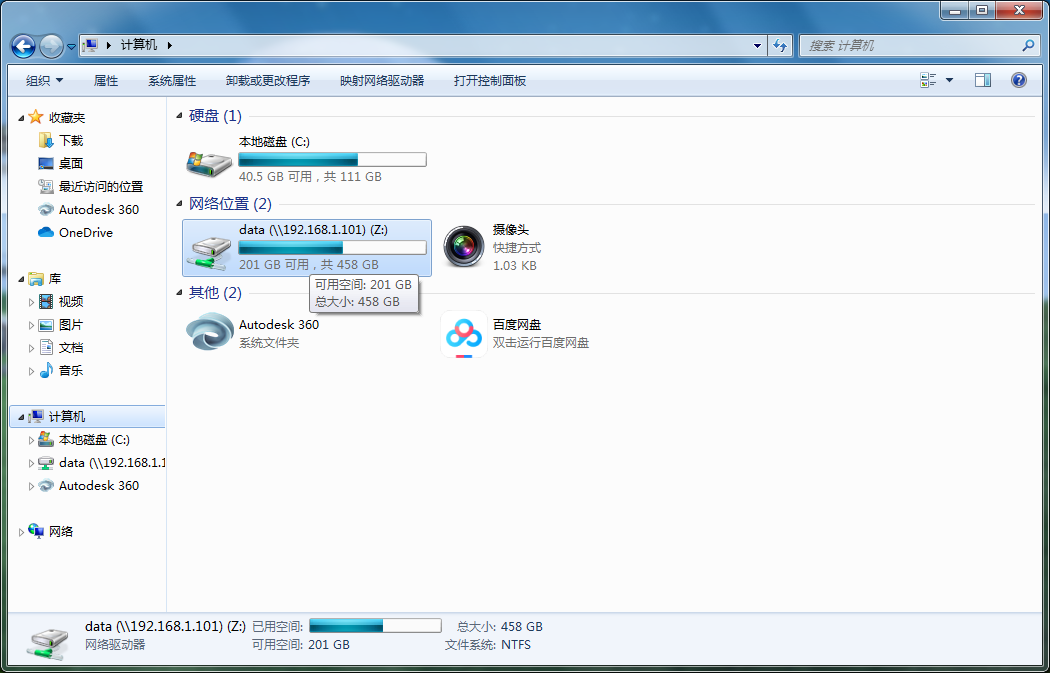1050x673 pixels.
Task: Select the 百度网盘 icon
Action: (463, 334)
